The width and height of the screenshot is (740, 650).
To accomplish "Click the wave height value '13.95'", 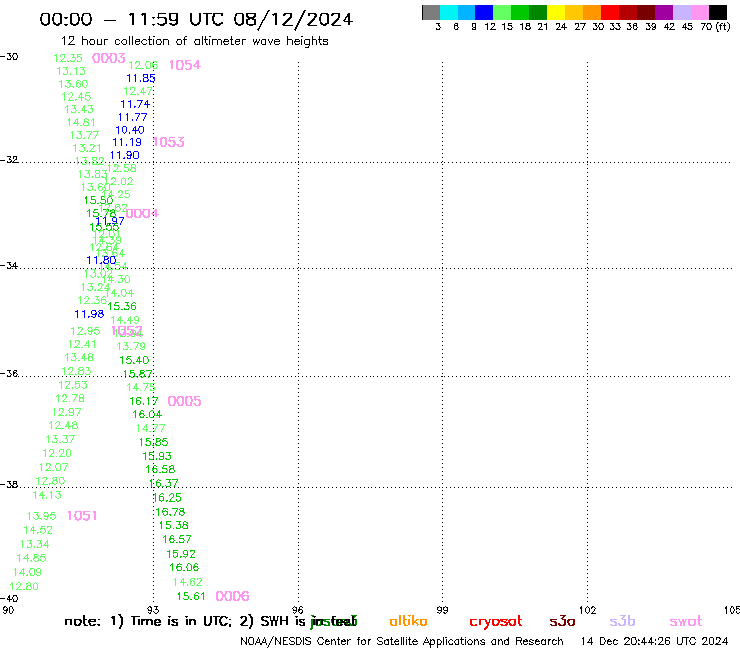I will coord(42,516).
